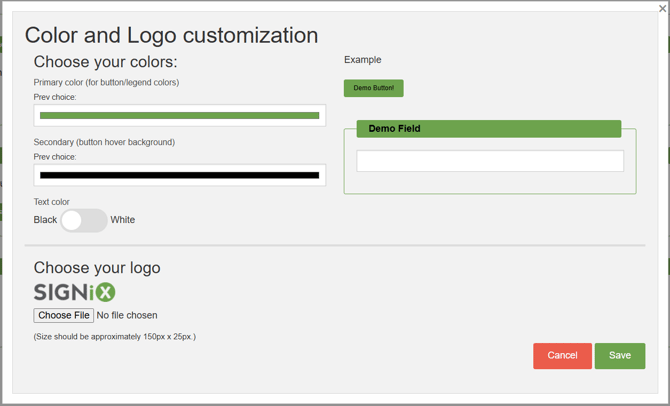Toggle the text color switch

click(83, 220)
